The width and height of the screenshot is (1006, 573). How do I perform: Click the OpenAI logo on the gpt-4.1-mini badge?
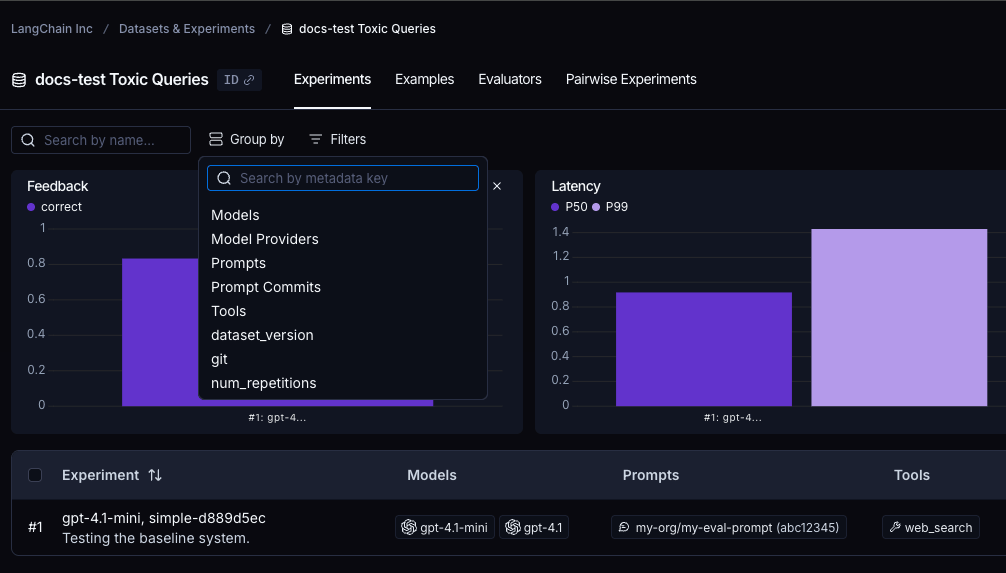click(x=409, y=527)
